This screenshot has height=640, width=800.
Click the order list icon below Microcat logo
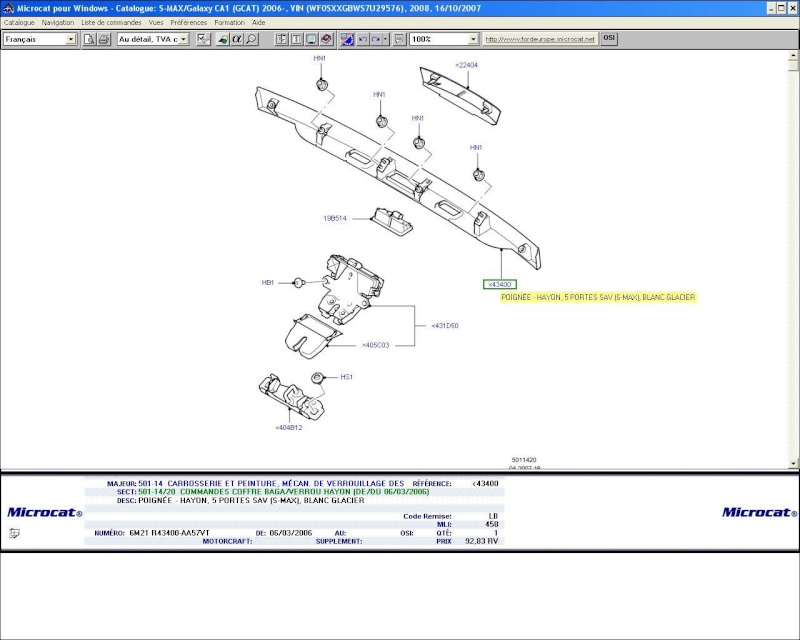click(14, 533)
